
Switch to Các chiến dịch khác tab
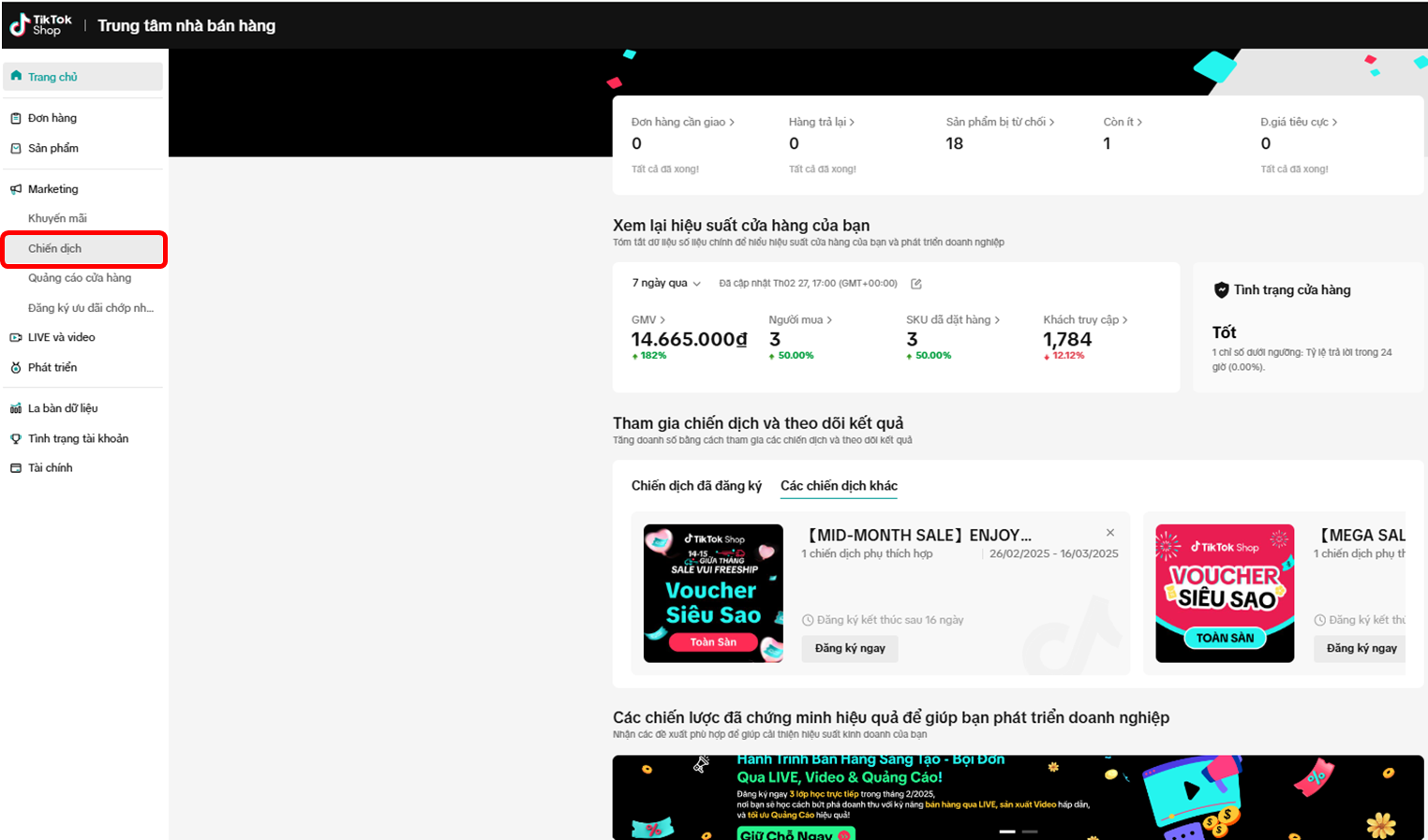click(x=839, y=486)
